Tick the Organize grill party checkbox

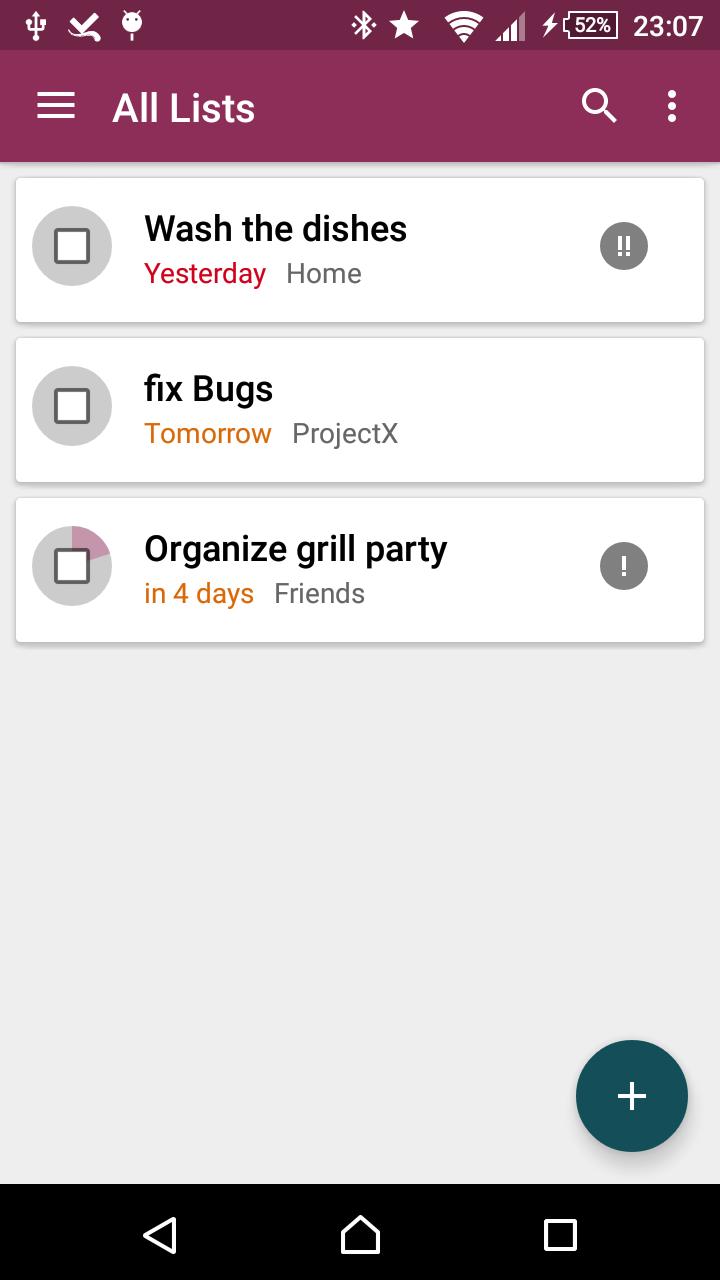click(x=72, y=566)
